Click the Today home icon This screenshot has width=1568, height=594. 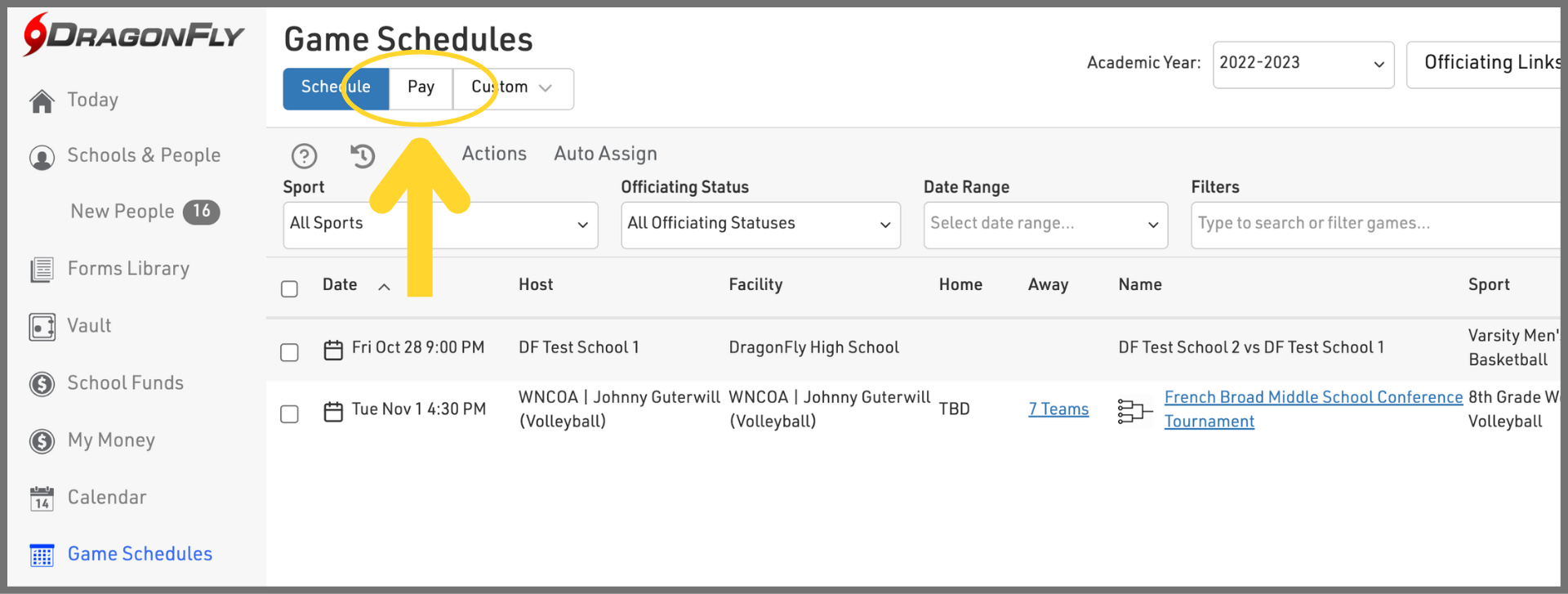point(42,100)
